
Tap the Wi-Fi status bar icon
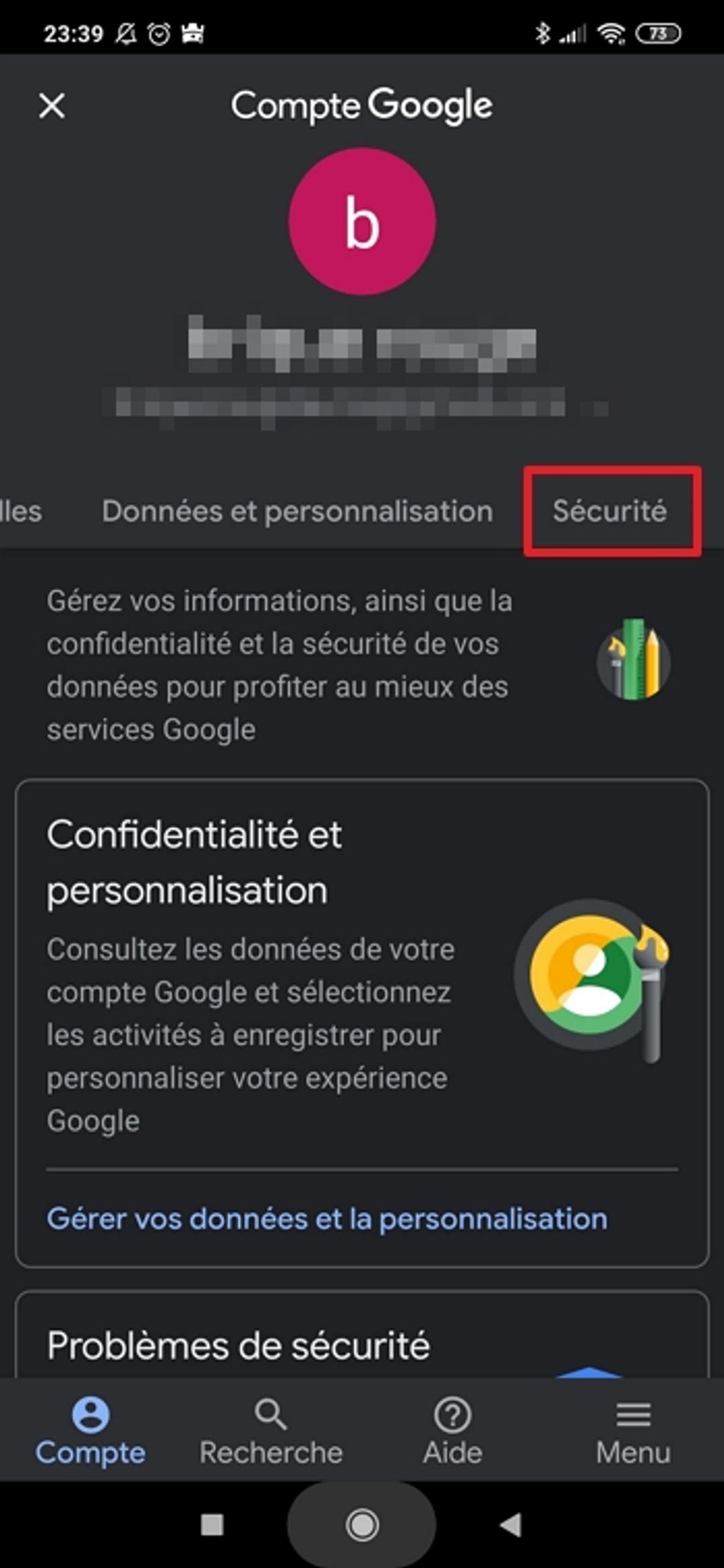611,34
